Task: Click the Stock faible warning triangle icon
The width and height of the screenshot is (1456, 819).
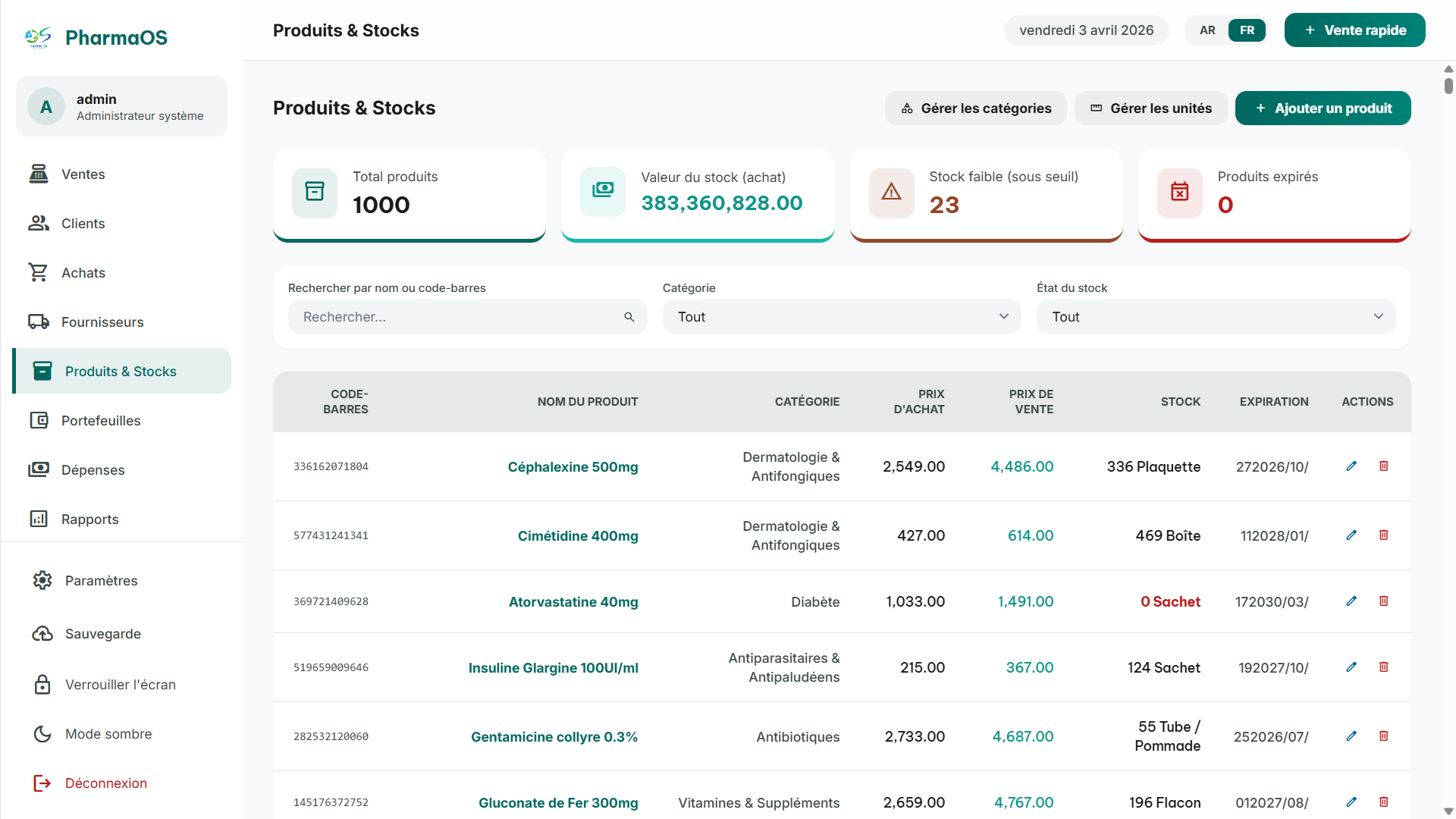Action: click(891, 193)
